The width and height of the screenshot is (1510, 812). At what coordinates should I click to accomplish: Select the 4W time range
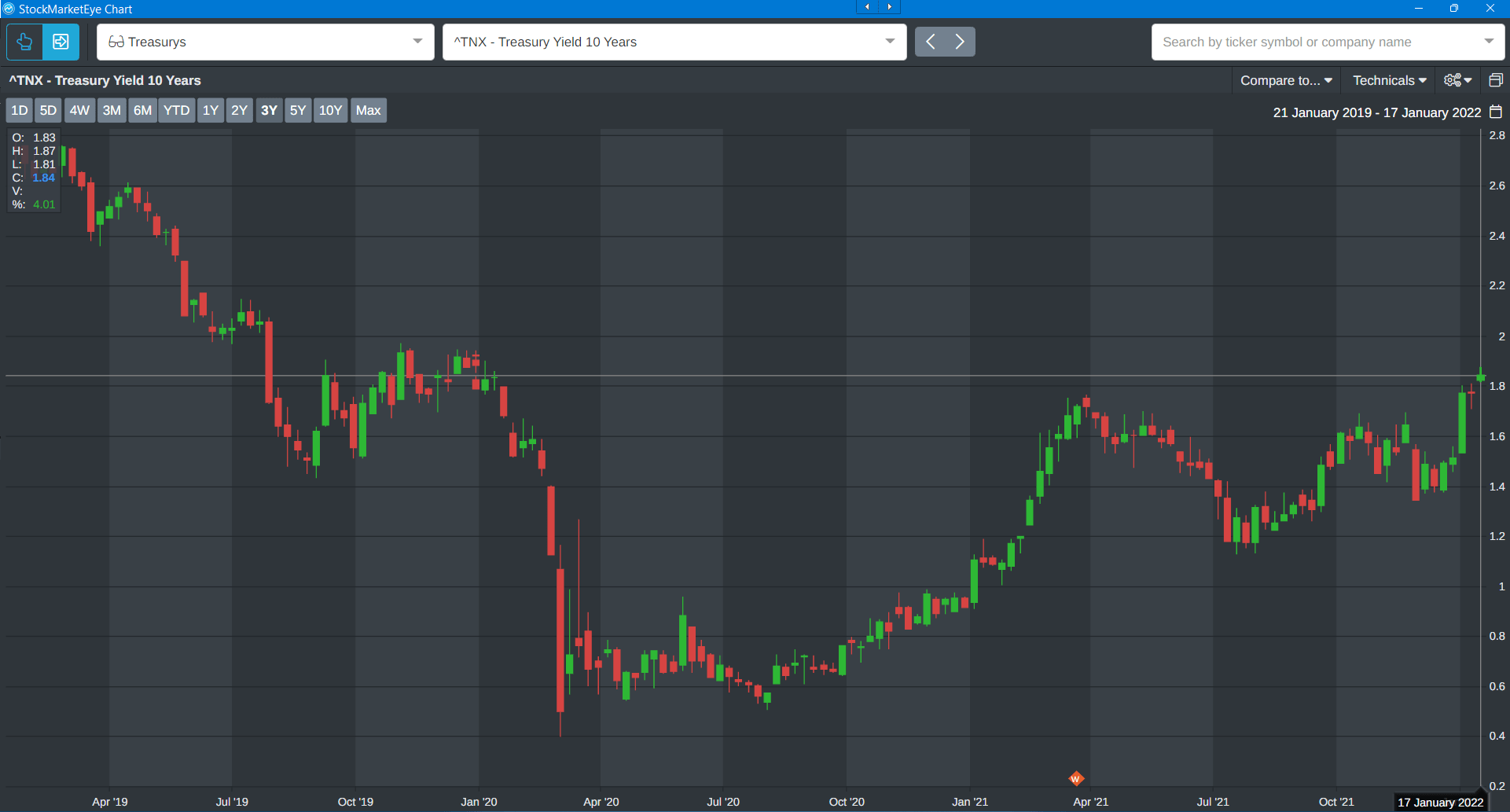(x=79, y=110)
